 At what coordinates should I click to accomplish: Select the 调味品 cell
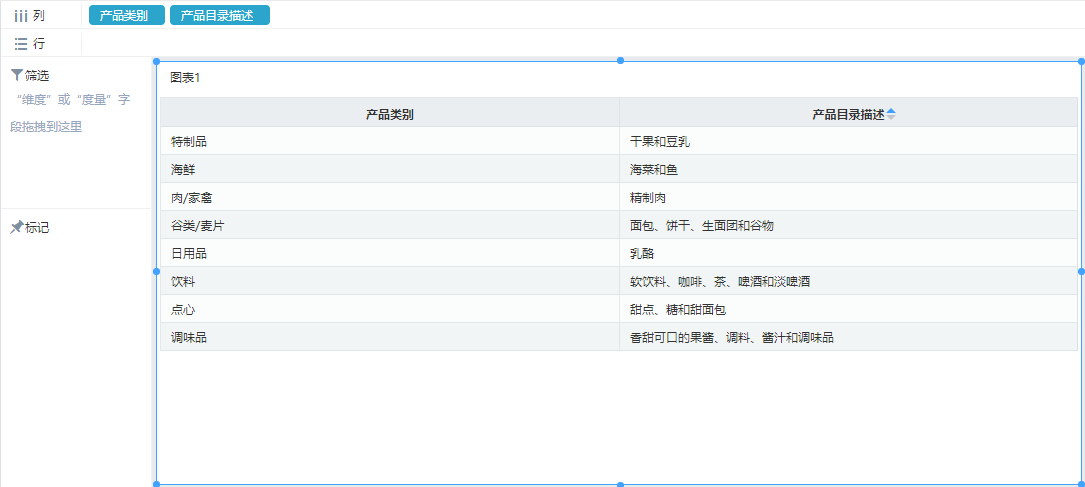click(x=390, y=338)
